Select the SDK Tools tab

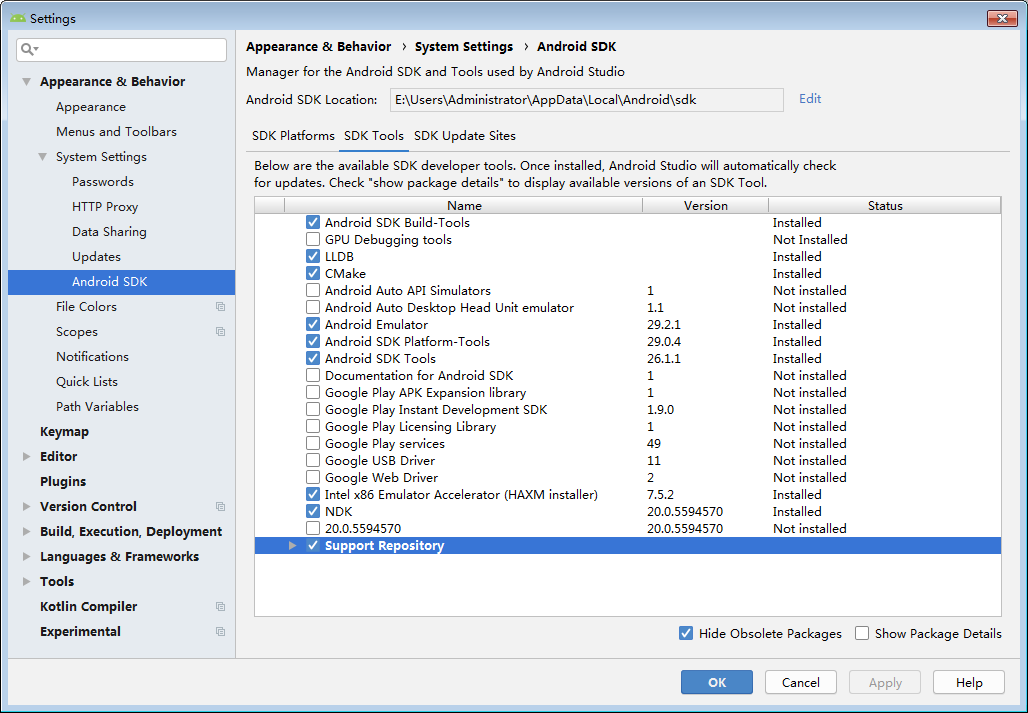point(374,136)
